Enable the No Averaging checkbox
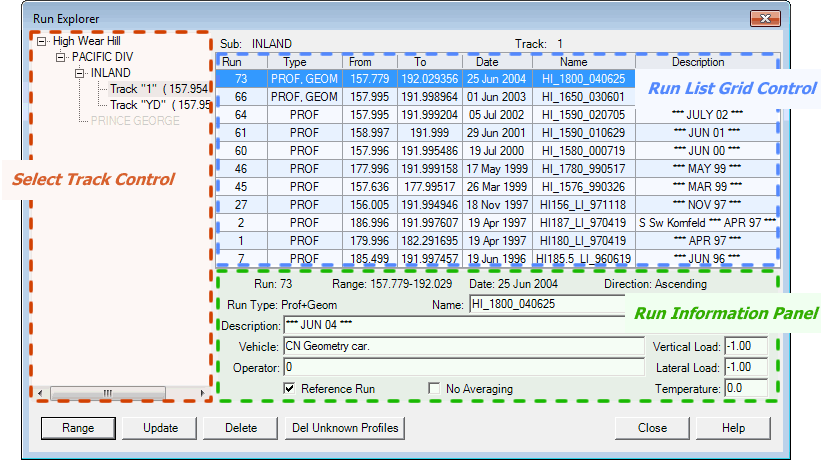This screenshot has width=821, height=460. [x=434, y=388]
